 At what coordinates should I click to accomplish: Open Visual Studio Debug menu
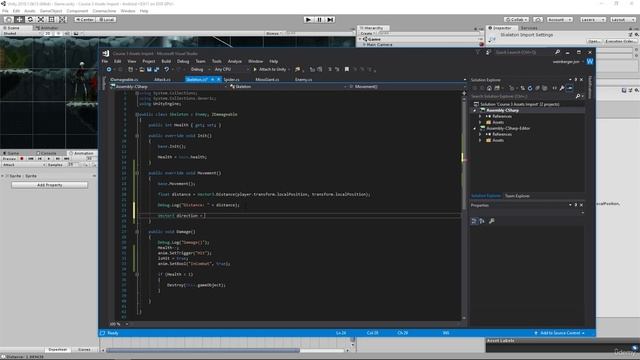(183, 61)
